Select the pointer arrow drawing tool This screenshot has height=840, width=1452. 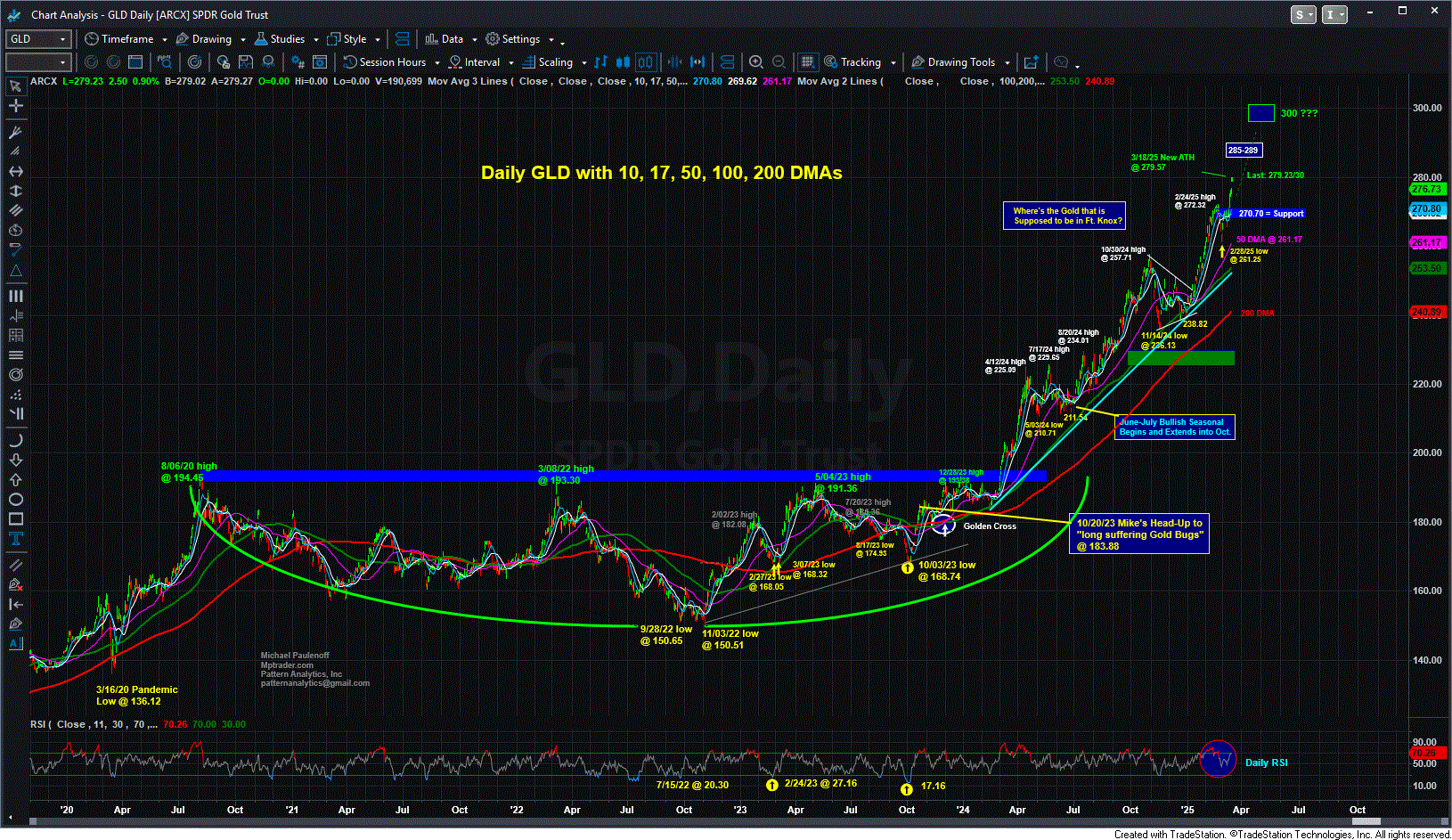pyautogui.click(x=15, y=86)
